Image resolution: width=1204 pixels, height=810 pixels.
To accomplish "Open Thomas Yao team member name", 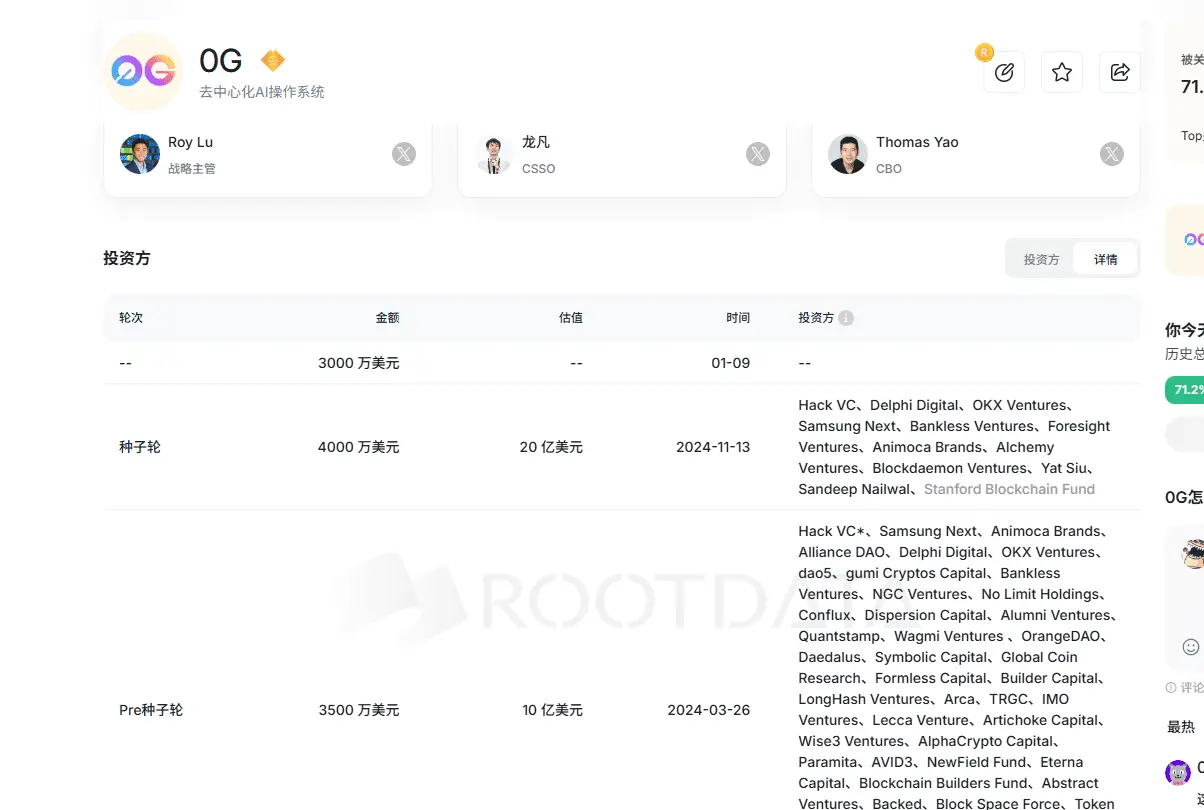I will pos(917,142).
